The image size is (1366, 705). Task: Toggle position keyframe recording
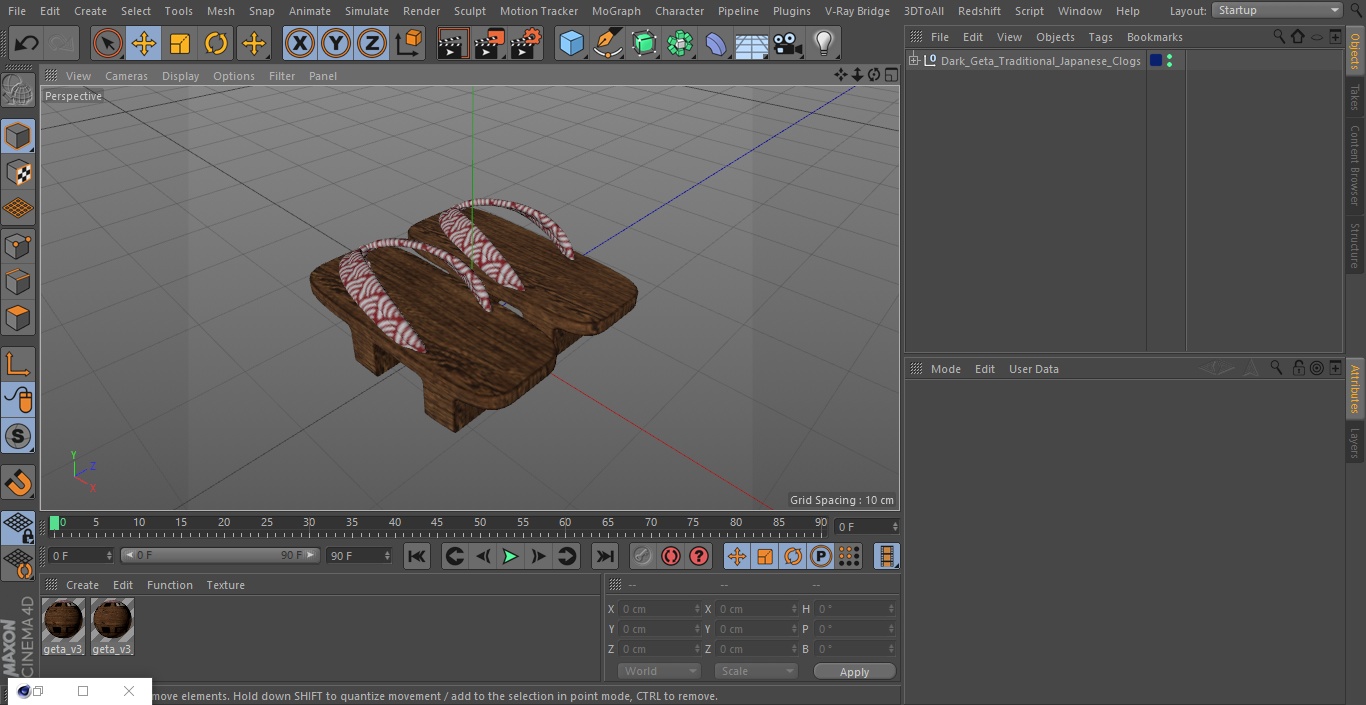point(737,556)
